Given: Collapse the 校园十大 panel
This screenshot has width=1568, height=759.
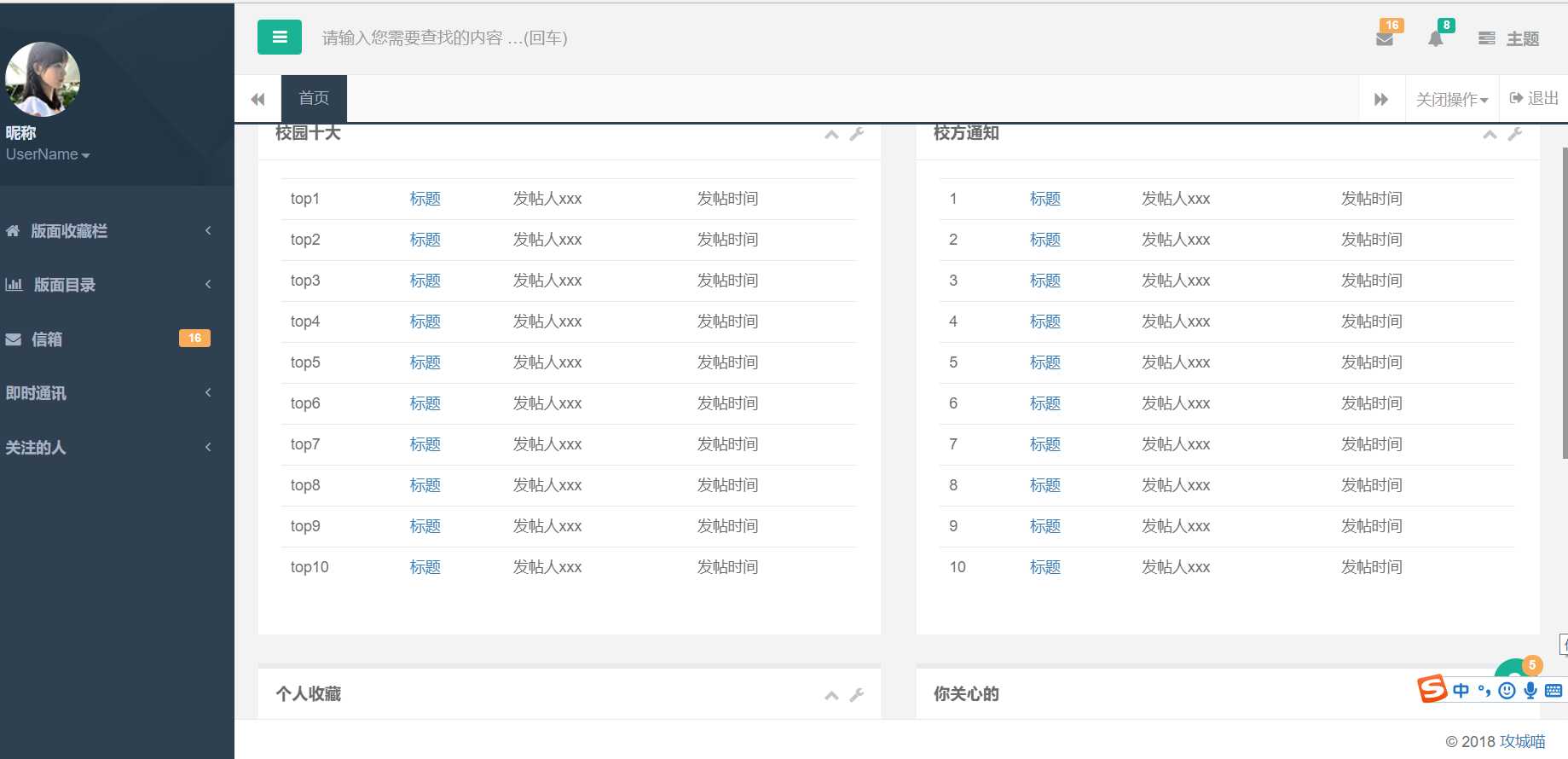Looking at the screenshot, I should click(831, 135).
